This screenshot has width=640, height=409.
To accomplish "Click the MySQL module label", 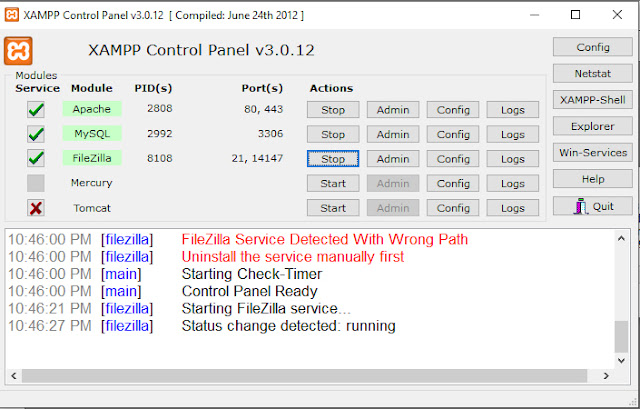I will [x=92, y=133].
